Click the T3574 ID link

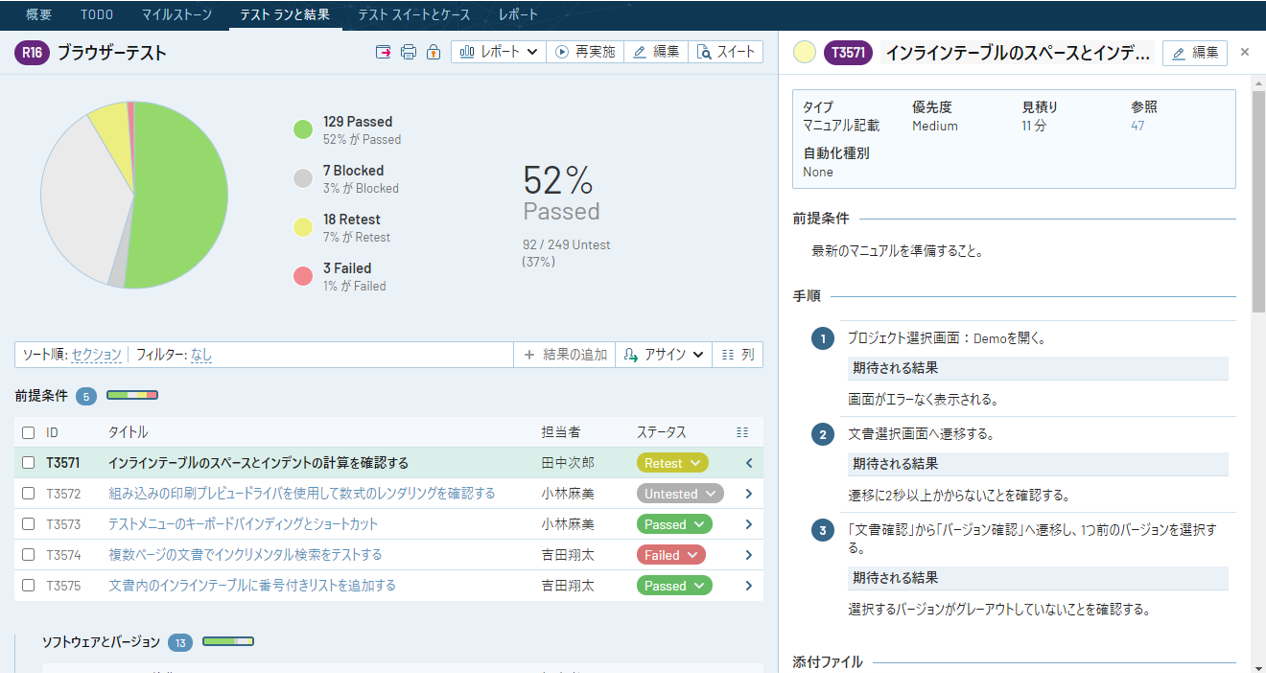(64, 555)
